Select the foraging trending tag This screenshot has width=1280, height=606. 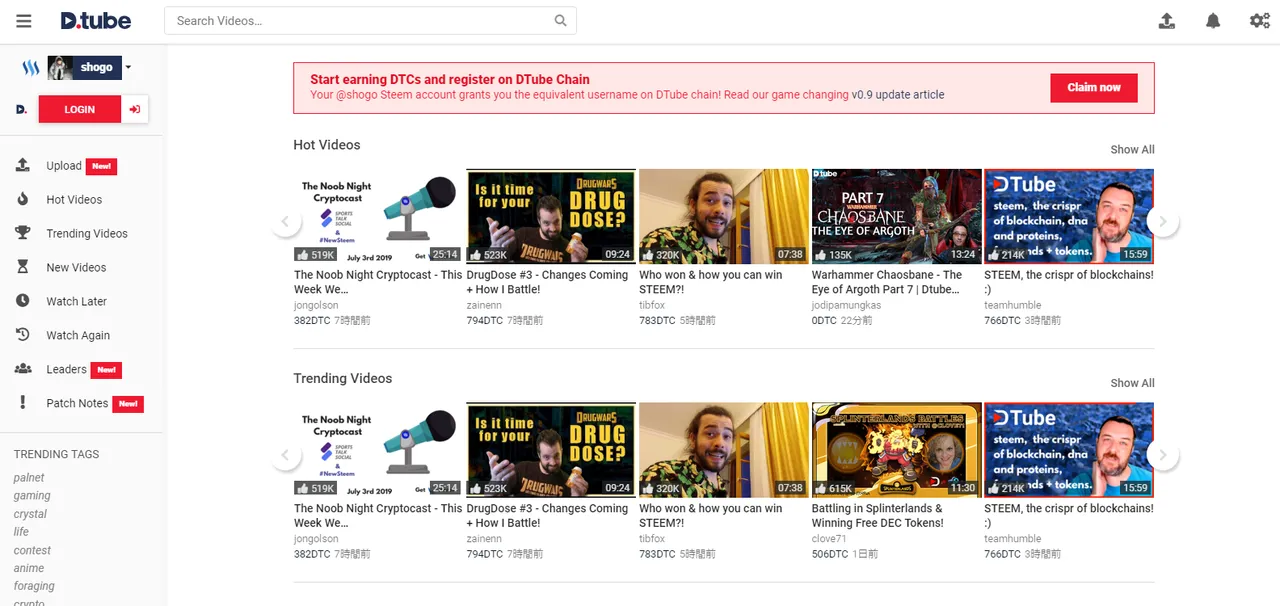click(x=34, y=587)
